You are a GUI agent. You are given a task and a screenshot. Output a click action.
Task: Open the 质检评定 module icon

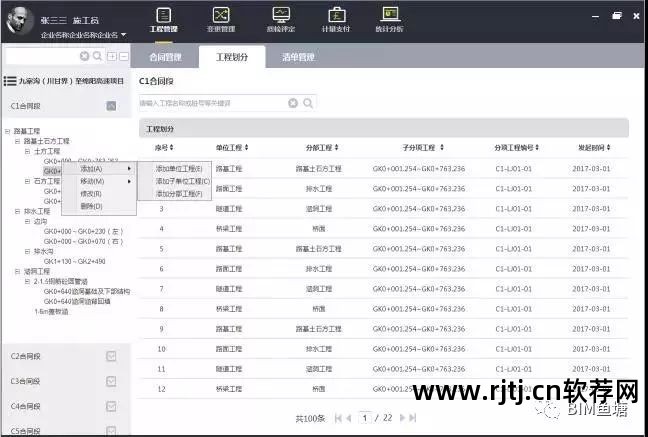[x=280, y=20]
